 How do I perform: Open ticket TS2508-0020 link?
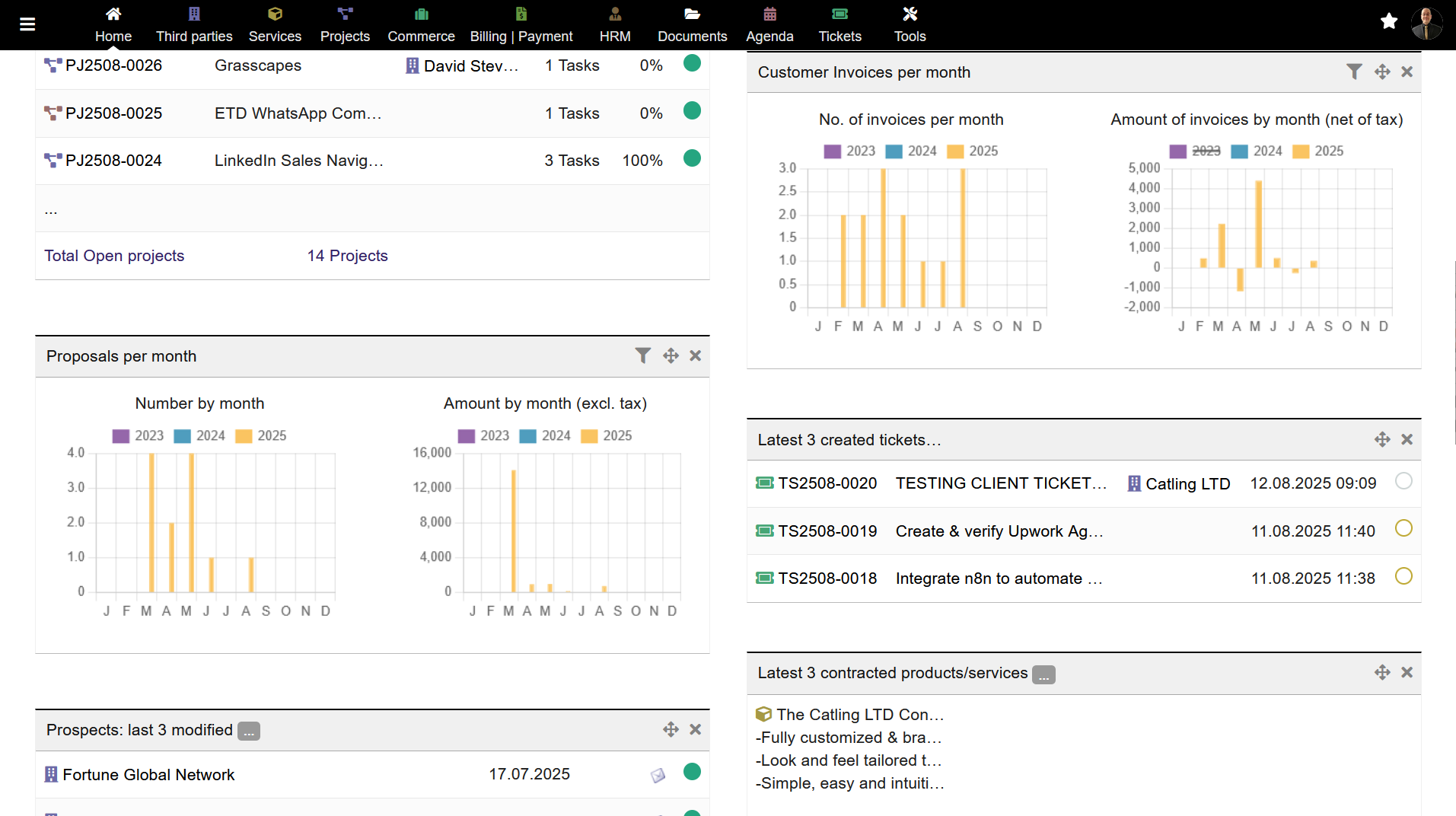[x=827, y=483]
